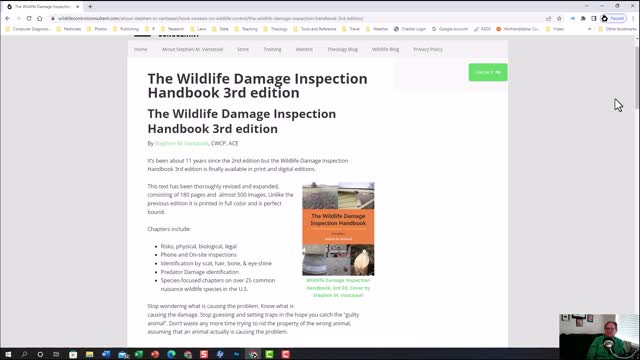Open the Pesticides bookmark folder
640x360 pixels.
coord(69,29)
